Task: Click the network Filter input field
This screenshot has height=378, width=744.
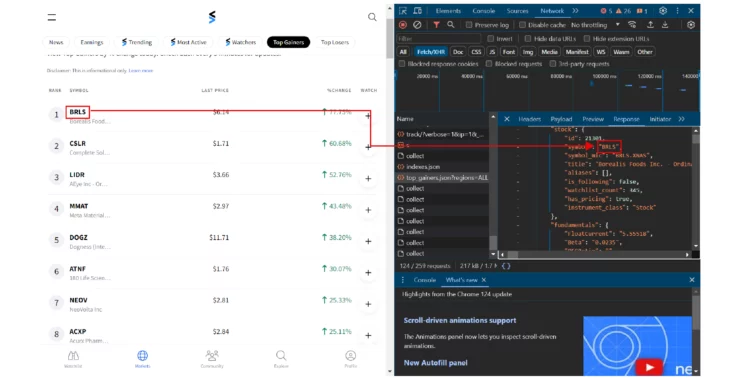Action: pos(439,38)
